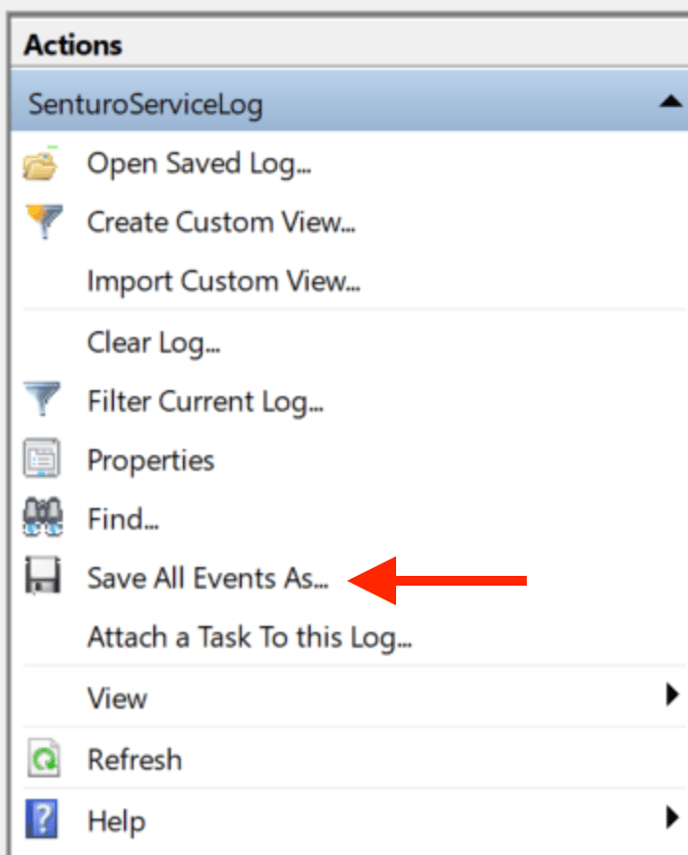Click the Open Saved Log... text
This screenshot has width=688, height=855.
tap(199, 164)
